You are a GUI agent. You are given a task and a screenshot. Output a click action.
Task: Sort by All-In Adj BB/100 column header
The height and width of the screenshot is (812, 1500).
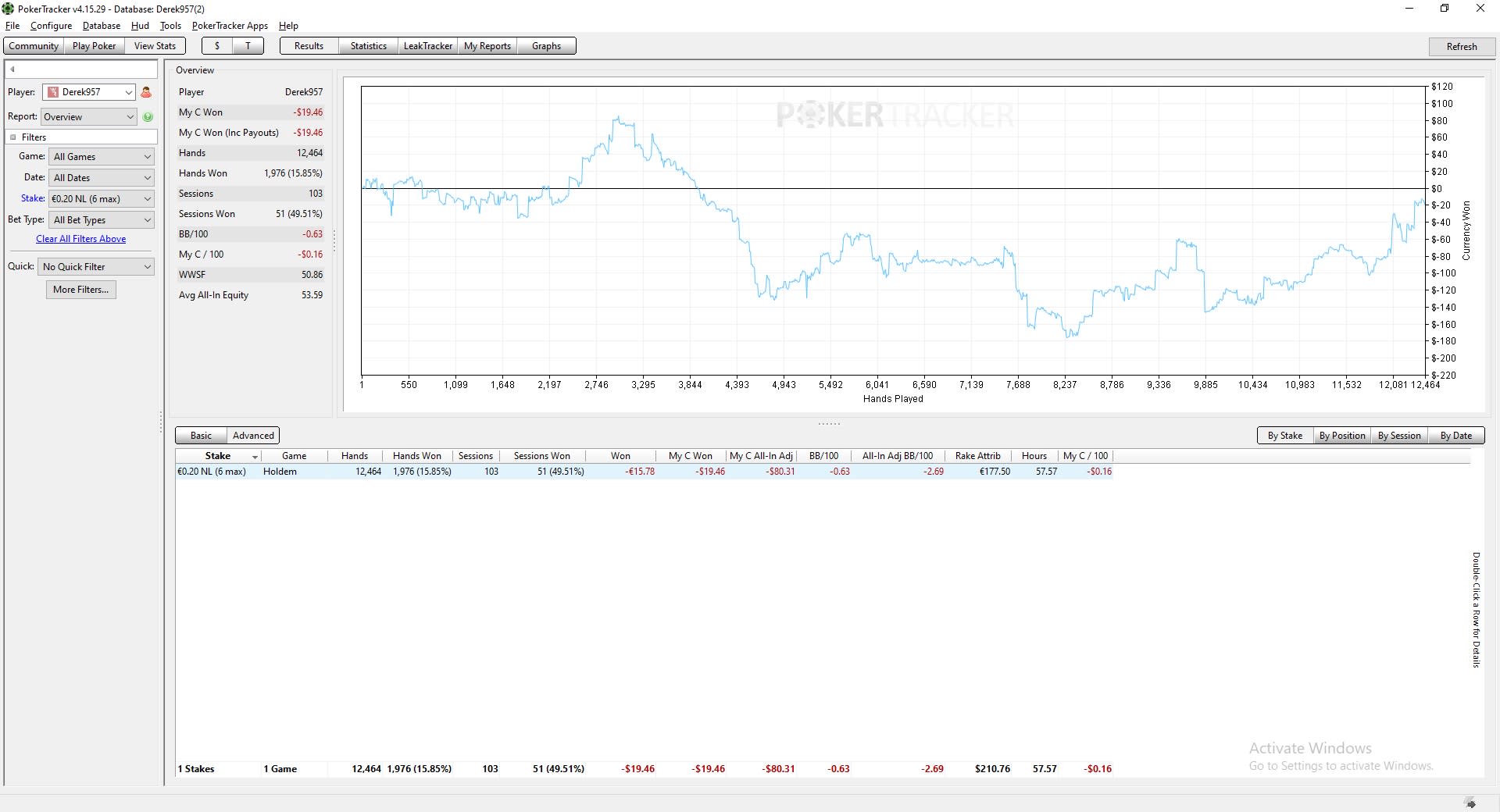898,456
